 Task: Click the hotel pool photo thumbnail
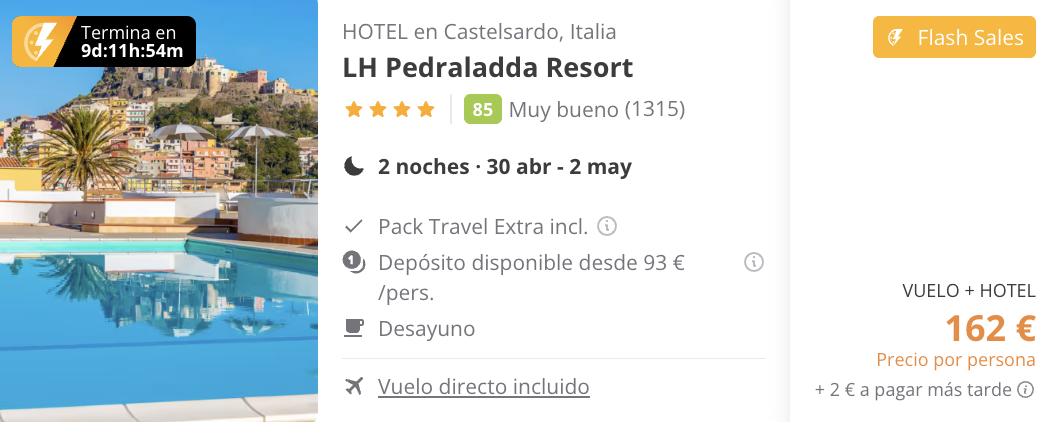pos(159,211)
